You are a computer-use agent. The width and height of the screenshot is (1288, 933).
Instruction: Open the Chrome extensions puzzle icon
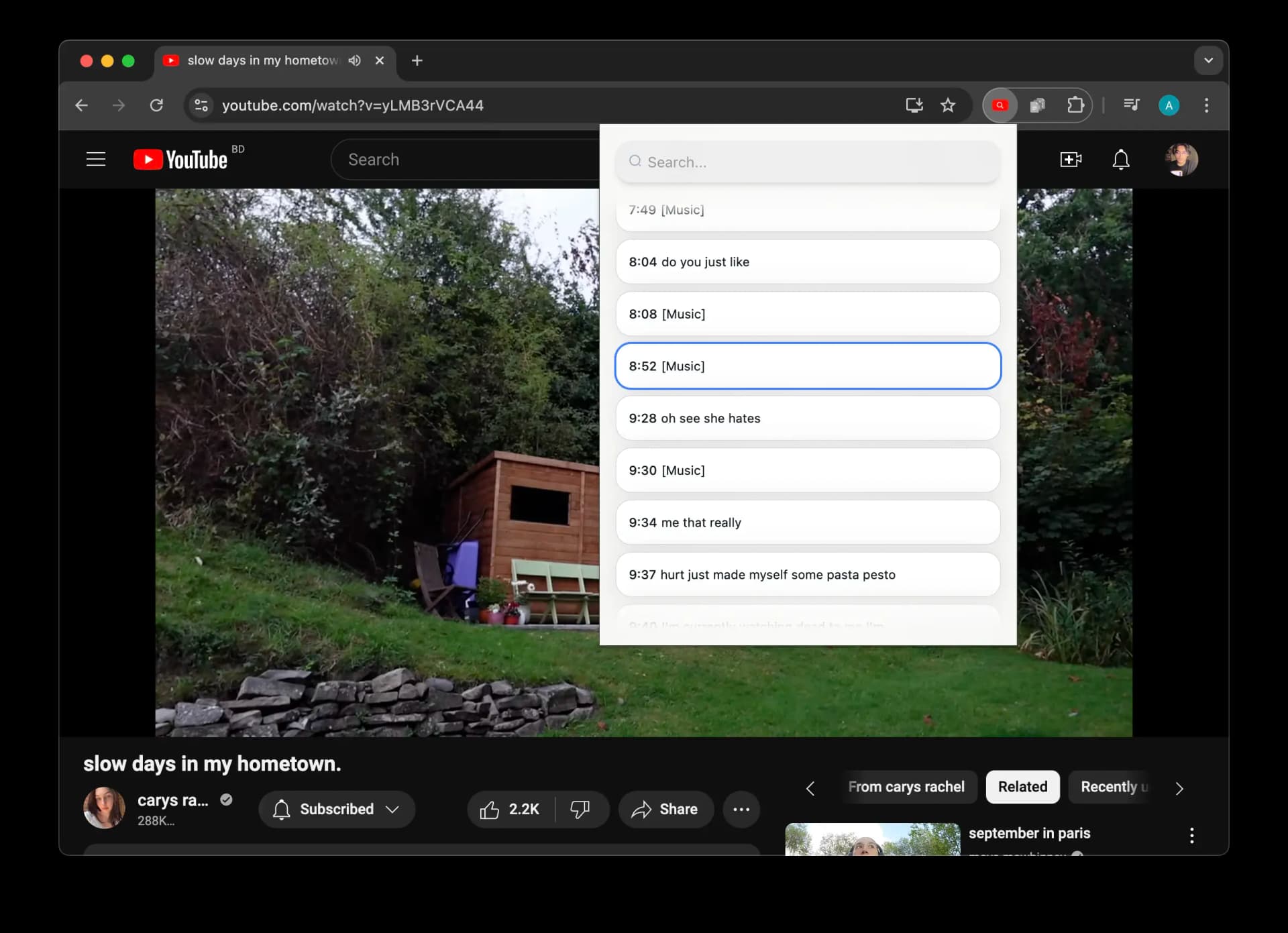[1075, 105]
